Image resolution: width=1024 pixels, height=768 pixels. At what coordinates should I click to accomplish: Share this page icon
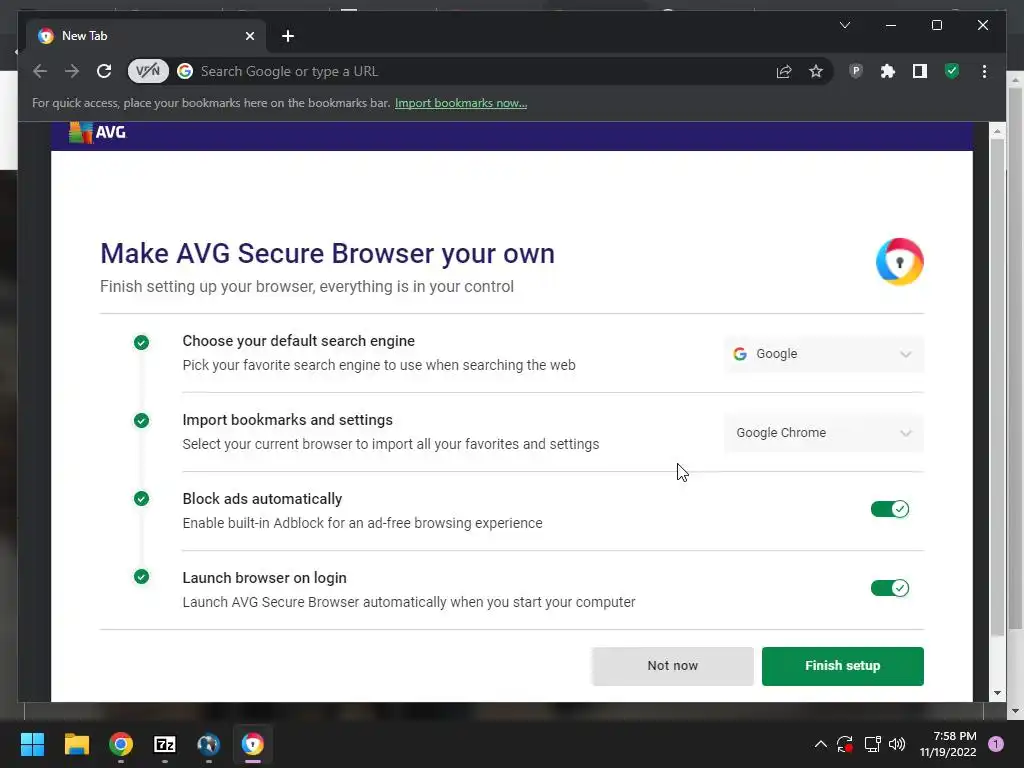click(x=784, y=71)
